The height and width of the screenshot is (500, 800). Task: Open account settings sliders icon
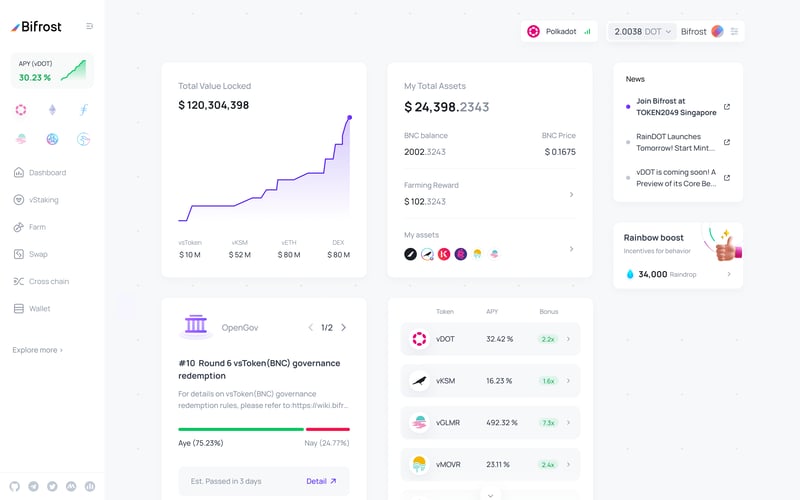pyautogui.click(x=734, y=32)
